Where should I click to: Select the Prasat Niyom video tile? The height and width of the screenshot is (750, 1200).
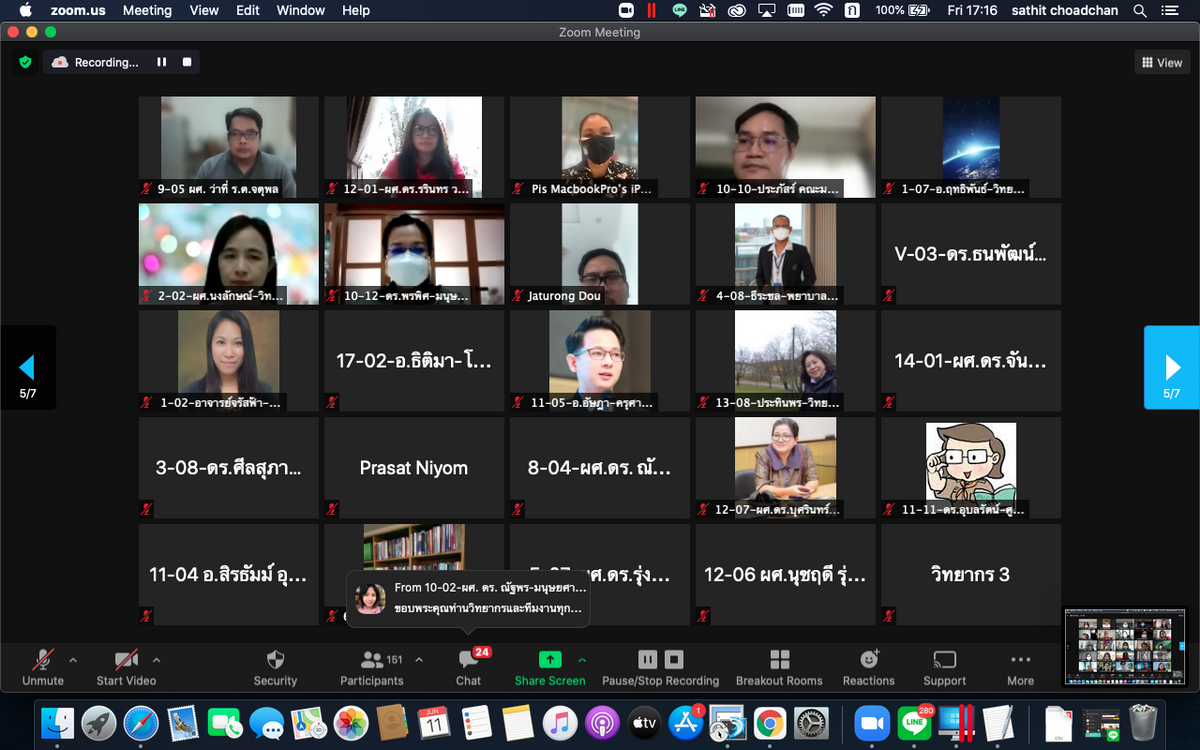[414, 468]
